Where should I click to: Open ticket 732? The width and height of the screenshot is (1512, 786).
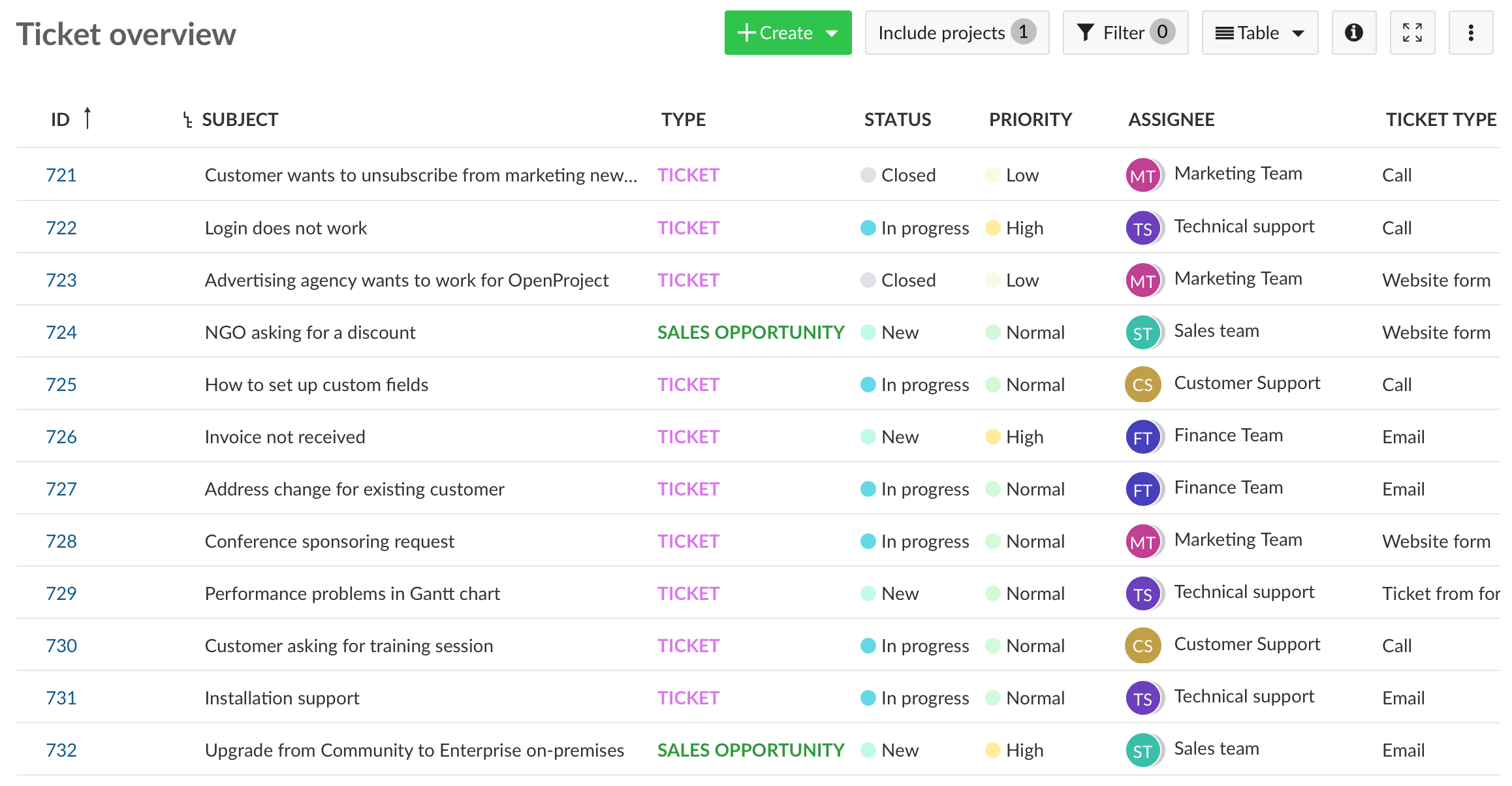click(61, 749)
